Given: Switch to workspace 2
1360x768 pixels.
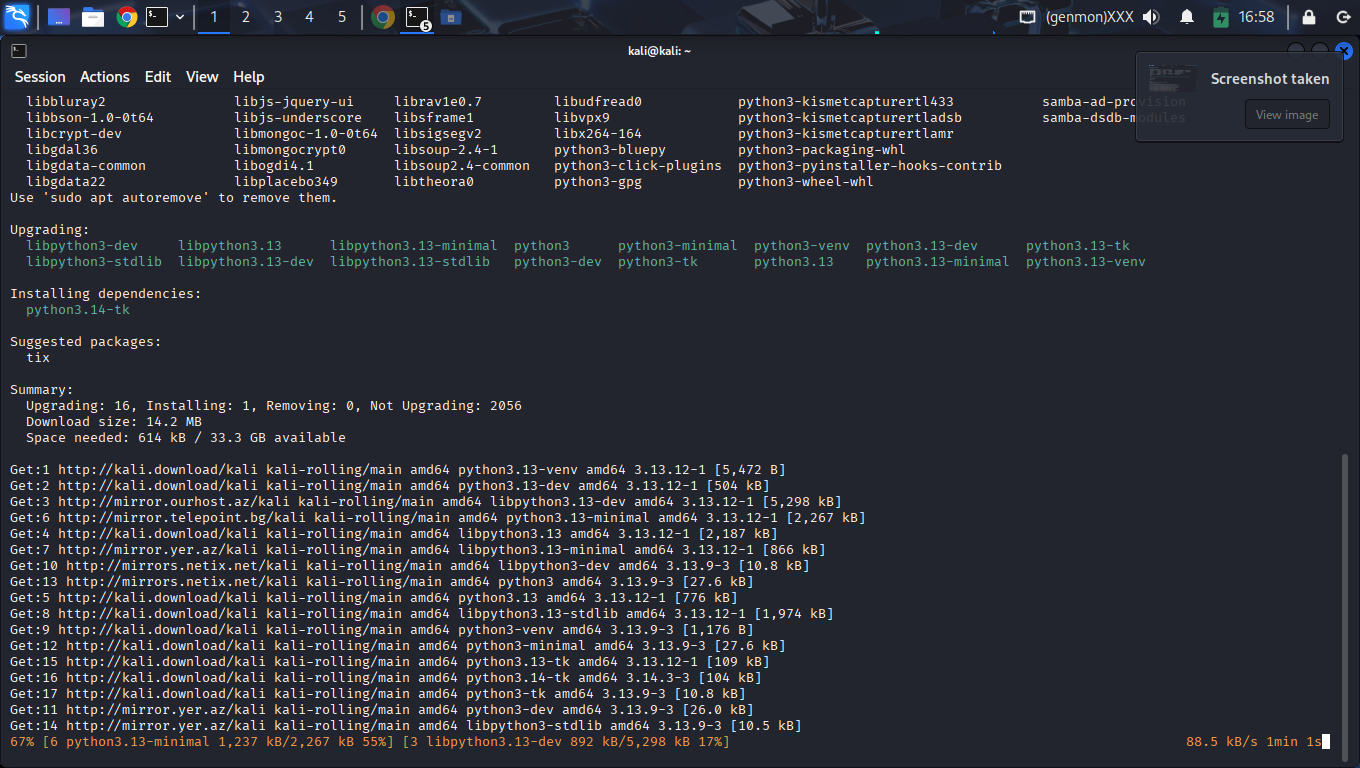Looking at the screenshot, I should click(246, 17).
